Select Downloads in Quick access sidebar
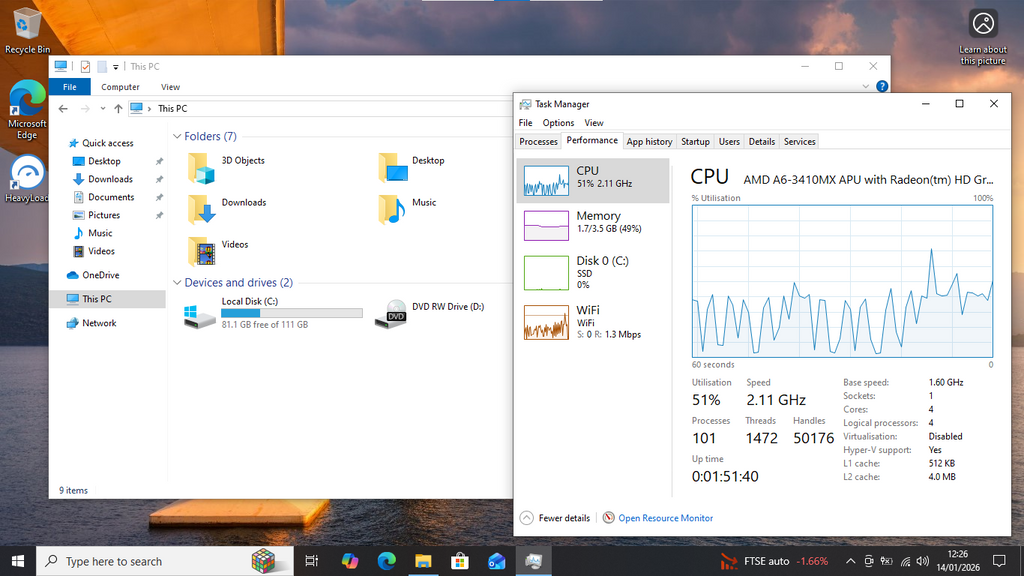Viewport: 1024px width, 576px height. click(x=110, y=179)
